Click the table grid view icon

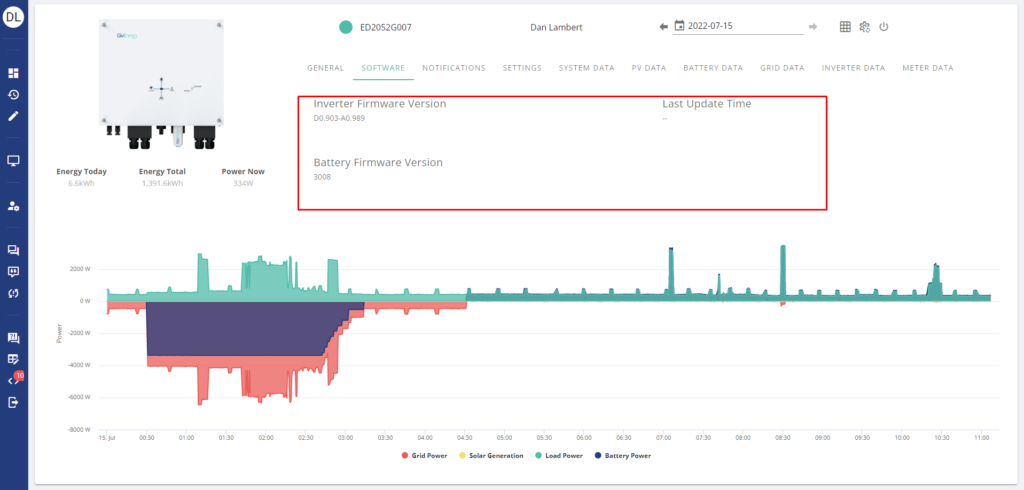pyautogui.click(x=845, y=27)
